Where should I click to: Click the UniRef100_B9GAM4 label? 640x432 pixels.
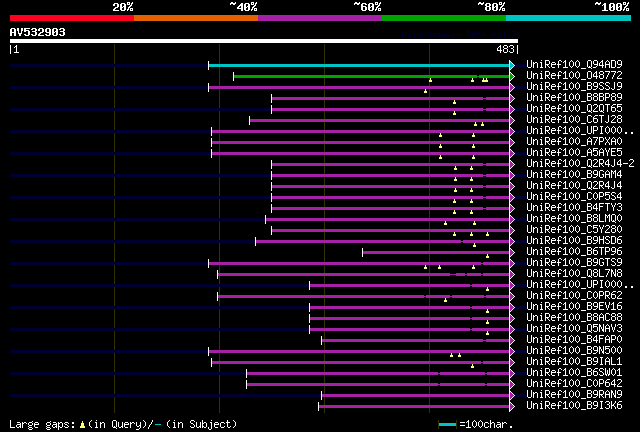coord(574,174)
